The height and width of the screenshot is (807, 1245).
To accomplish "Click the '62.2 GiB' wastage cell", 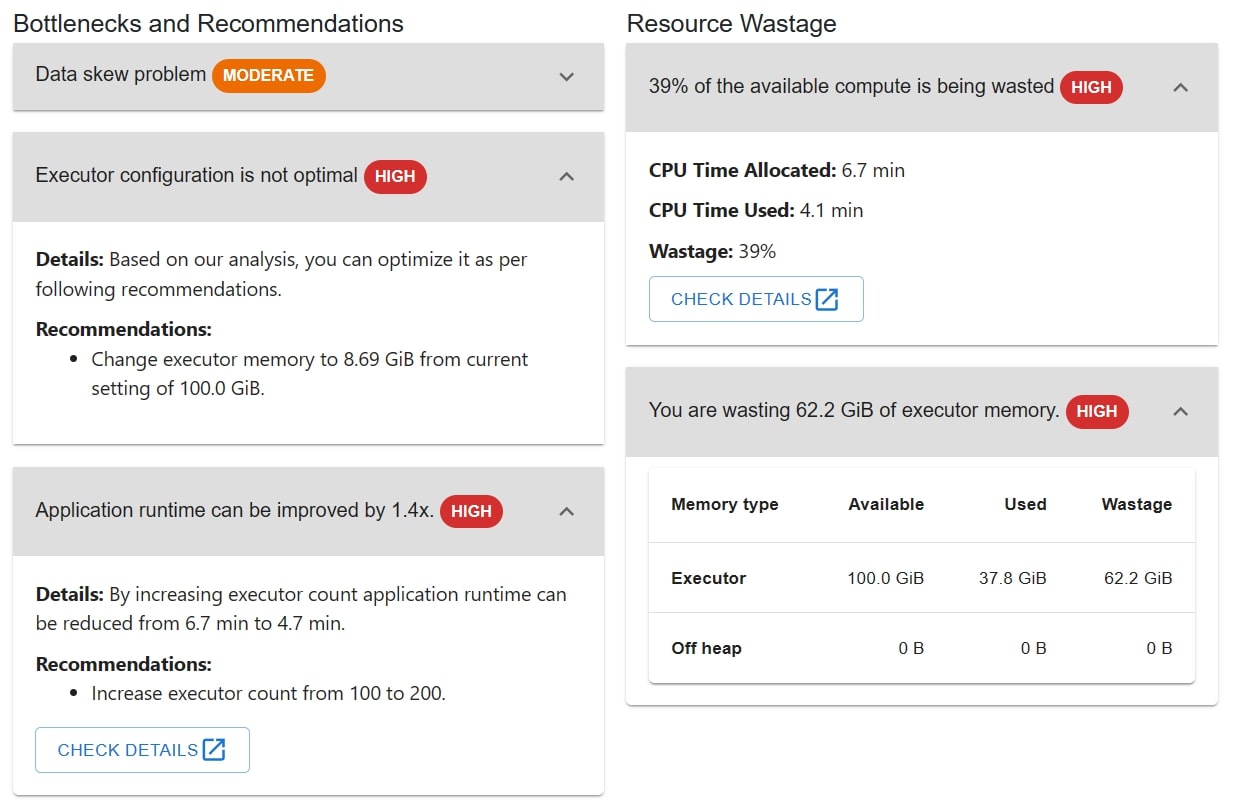I will click(1139, 578).
